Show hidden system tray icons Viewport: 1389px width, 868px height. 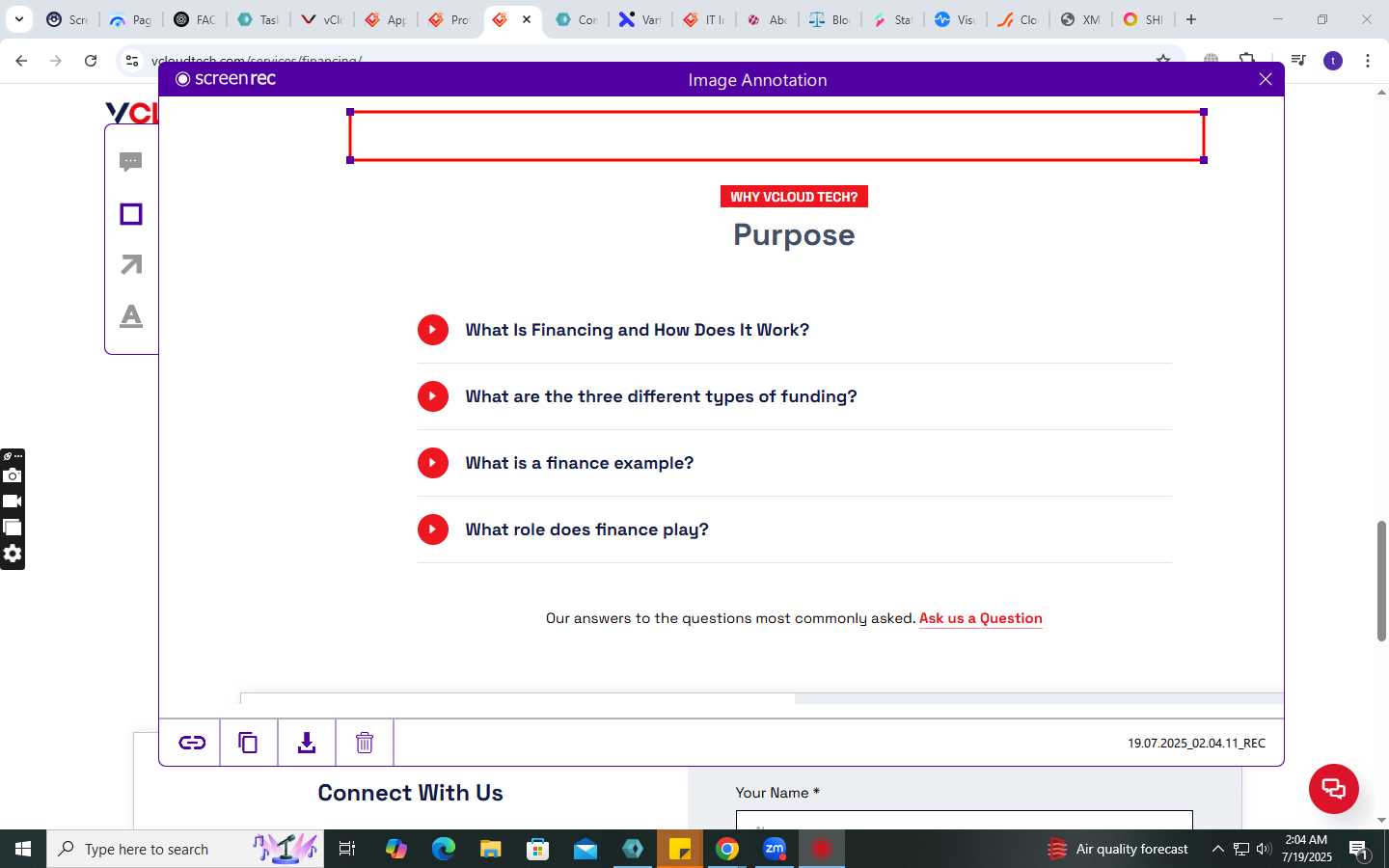[1217, 849]
